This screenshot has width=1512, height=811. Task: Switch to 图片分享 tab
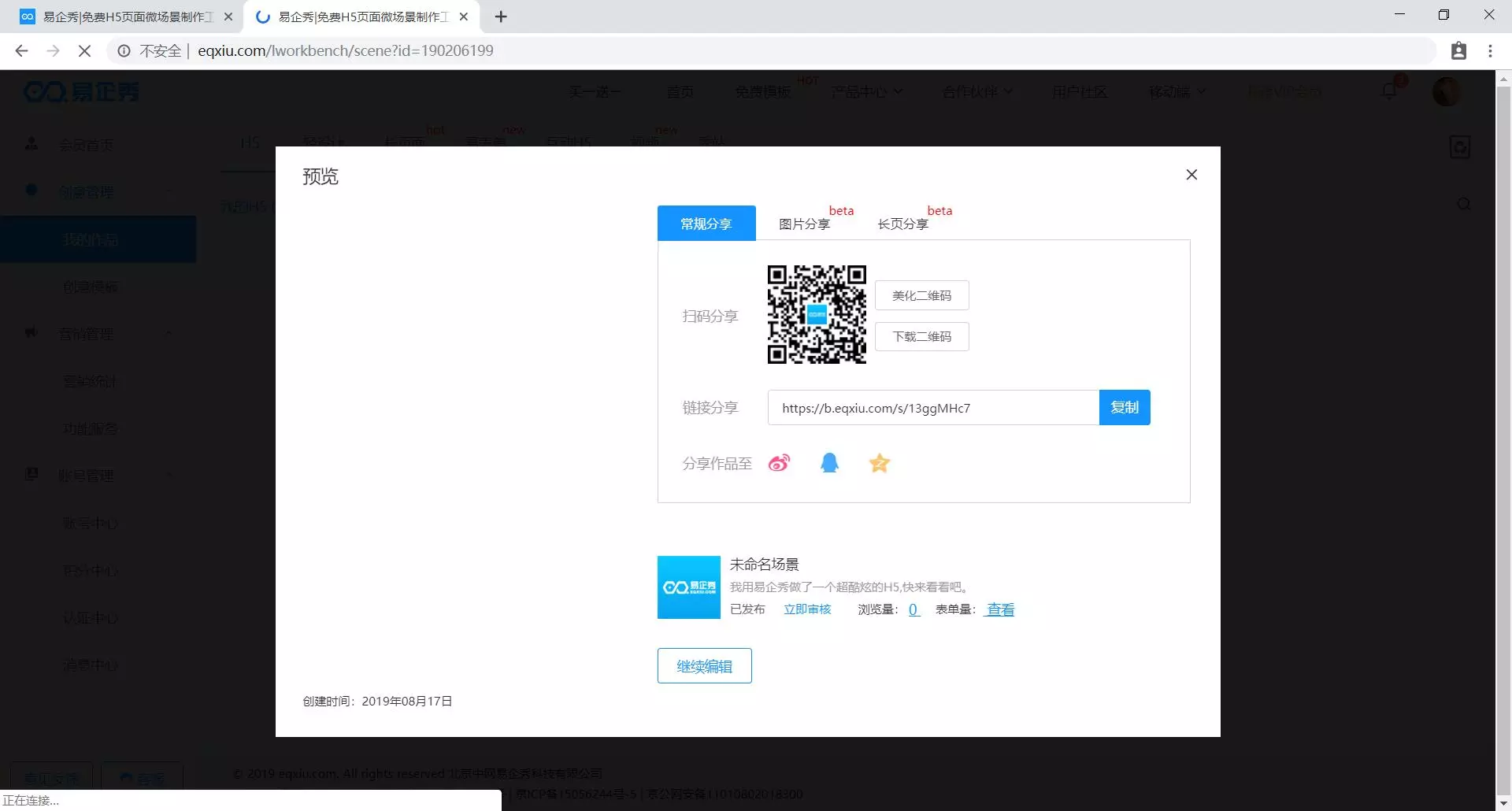click(804, 224)
